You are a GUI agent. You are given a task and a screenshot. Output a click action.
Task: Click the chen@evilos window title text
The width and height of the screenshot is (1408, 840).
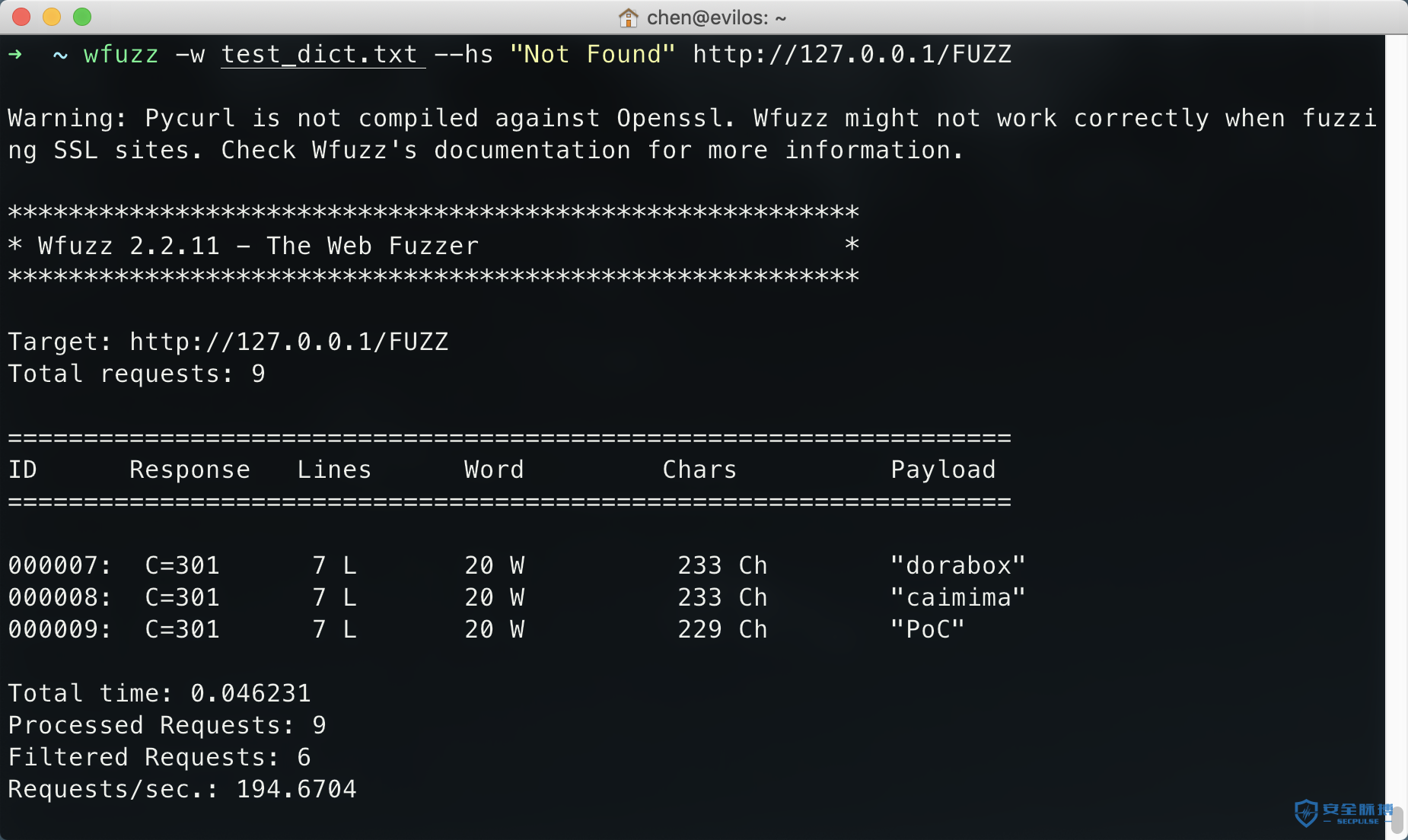pos(716,17)
